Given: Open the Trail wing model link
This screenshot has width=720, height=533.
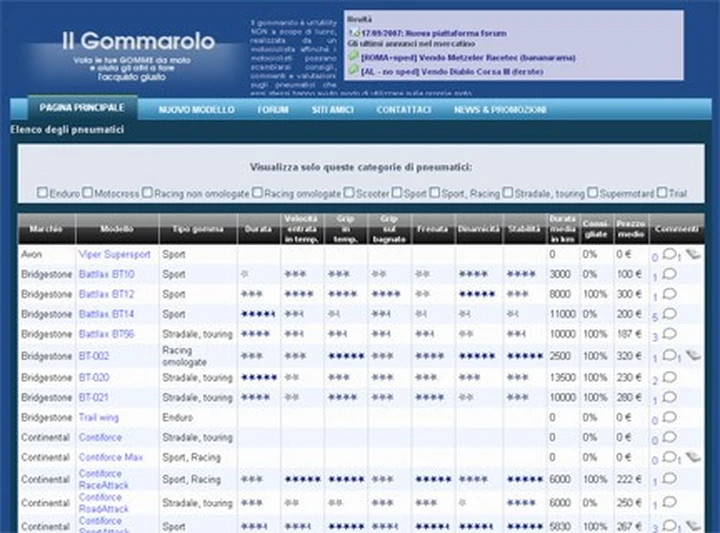Looking at the screenshot, I should coord(98,417).
